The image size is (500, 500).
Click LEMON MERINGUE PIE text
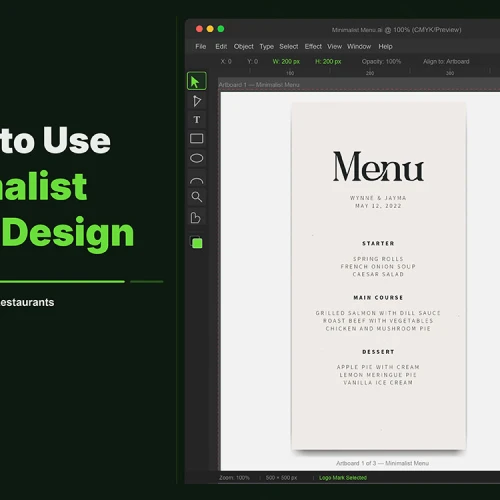click(x=378, y=375)
